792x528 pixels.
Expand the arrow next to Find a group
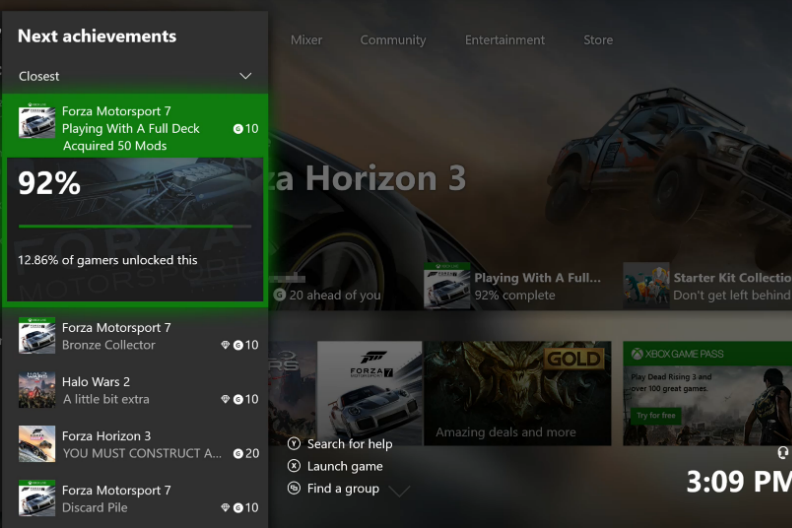click(x=399, y=491)
